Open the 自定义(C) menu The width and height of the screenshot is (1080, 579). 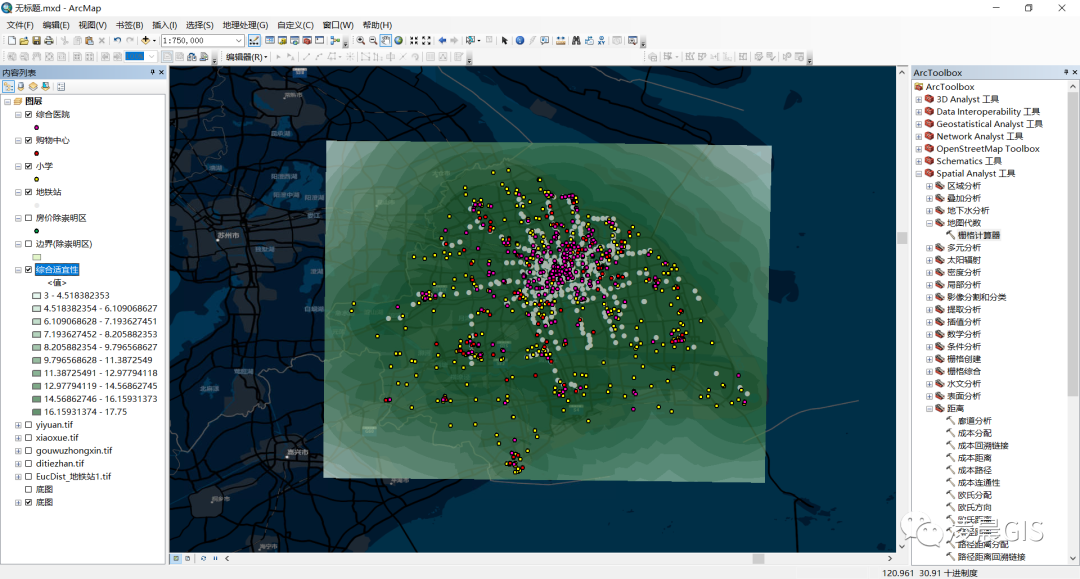295,25
